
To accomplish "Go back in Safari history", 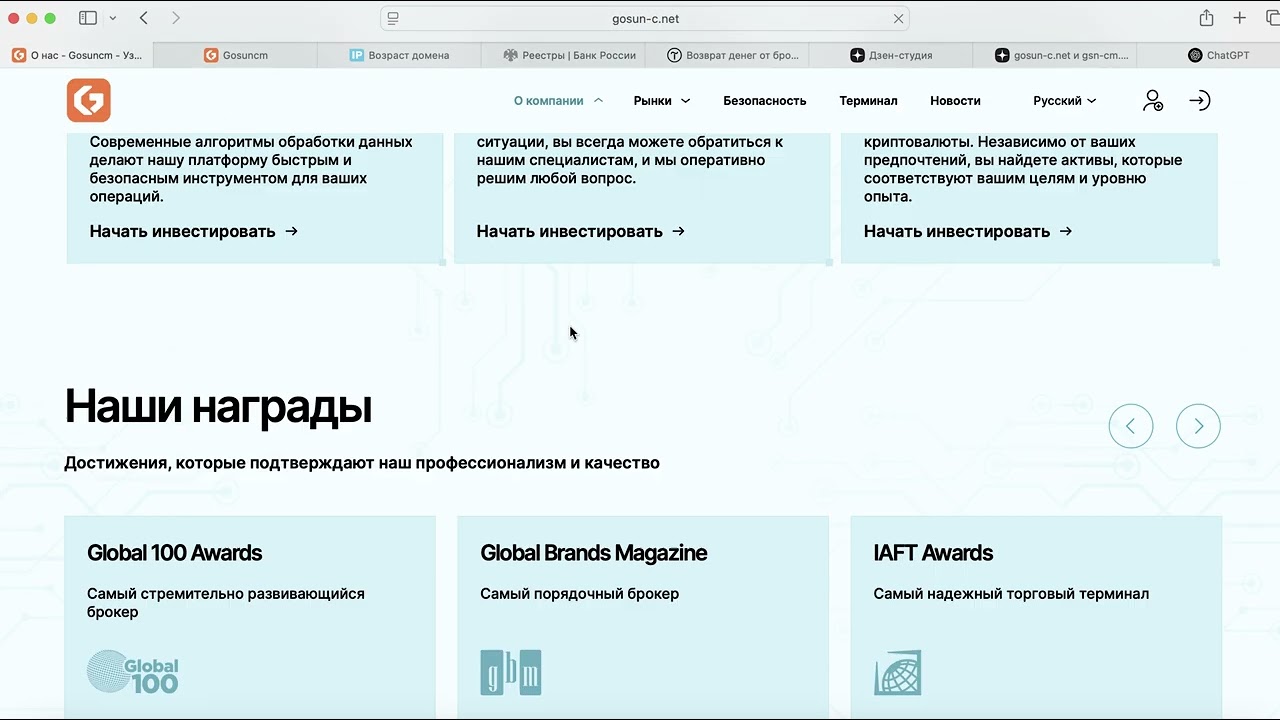I will [x=144, y=18].
